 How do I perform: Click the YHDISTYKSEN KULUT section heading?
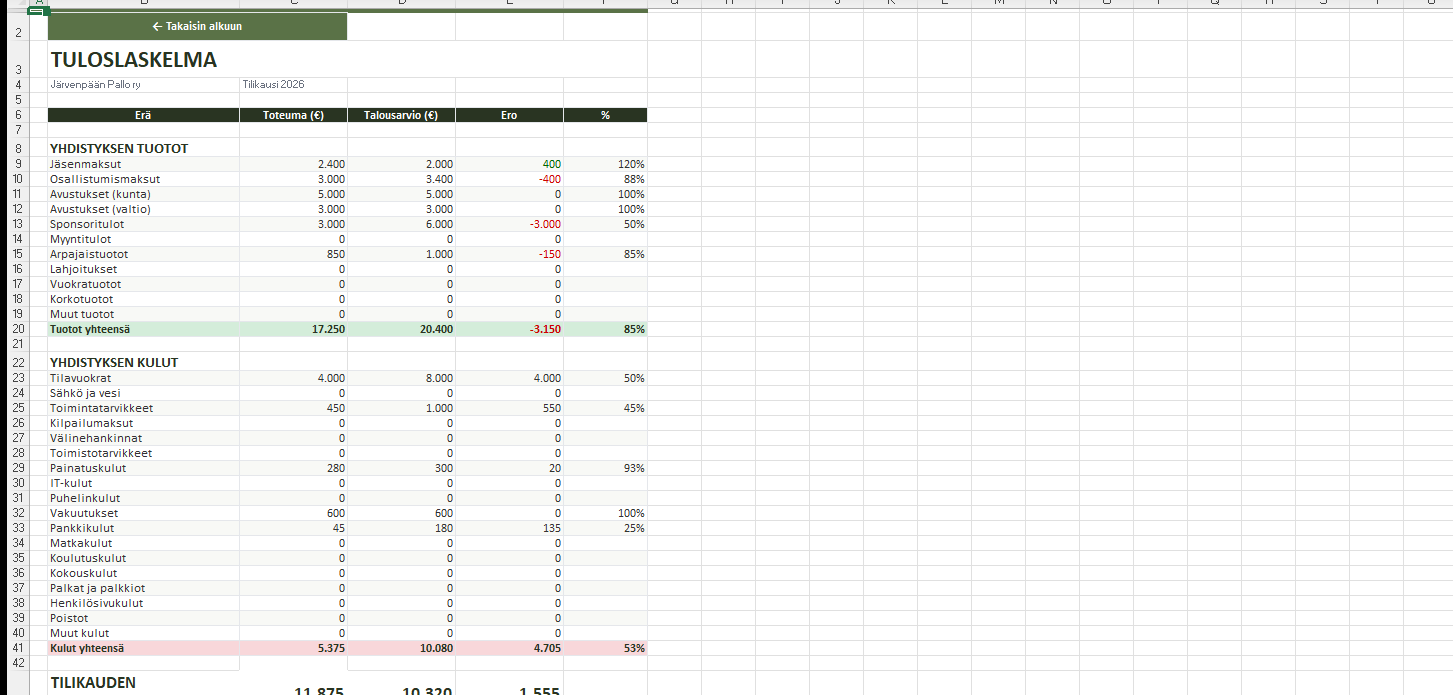114,362
